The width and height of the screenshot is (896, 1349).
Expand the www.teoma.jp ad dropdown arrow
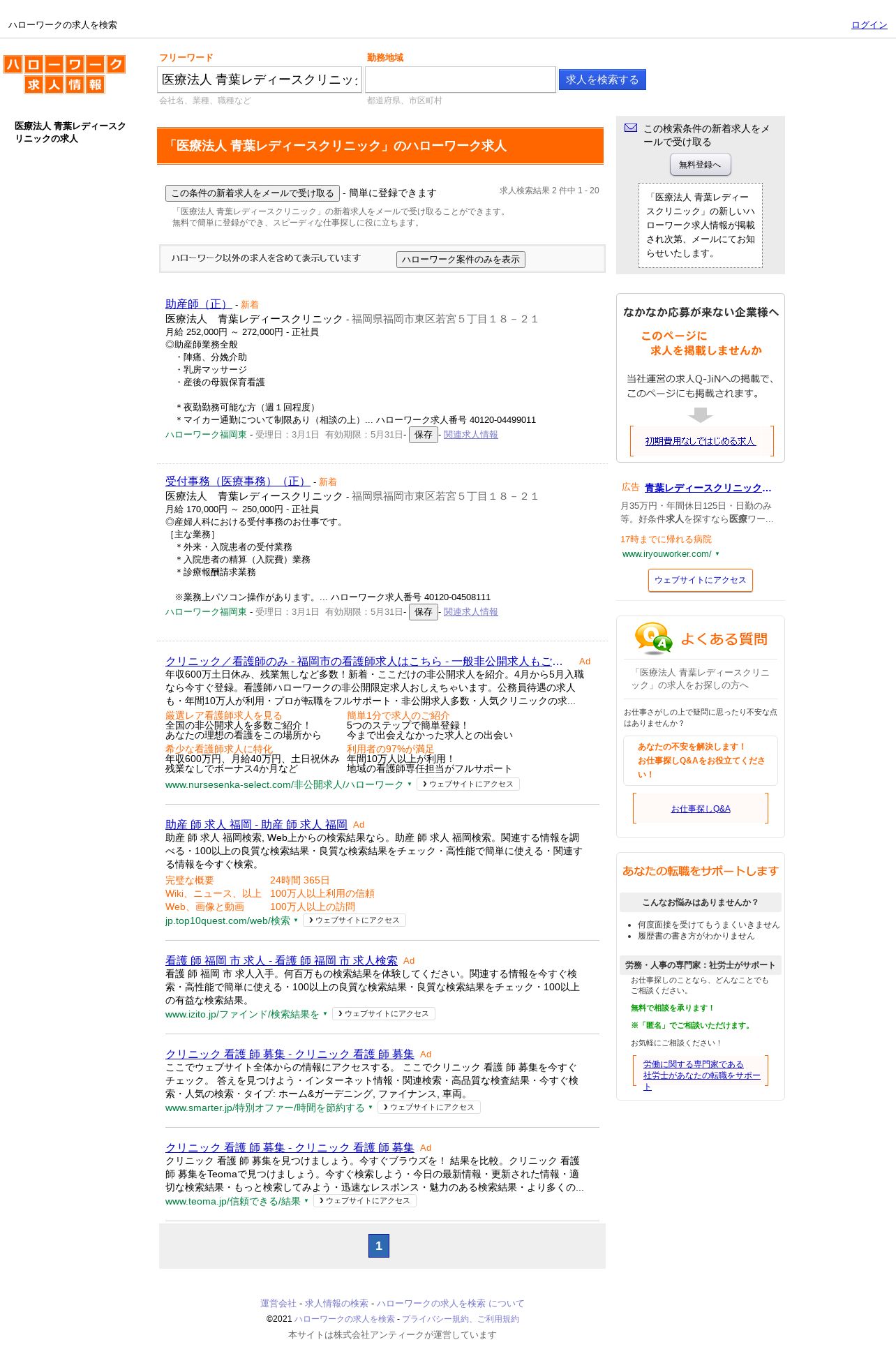coord(306,1201)
